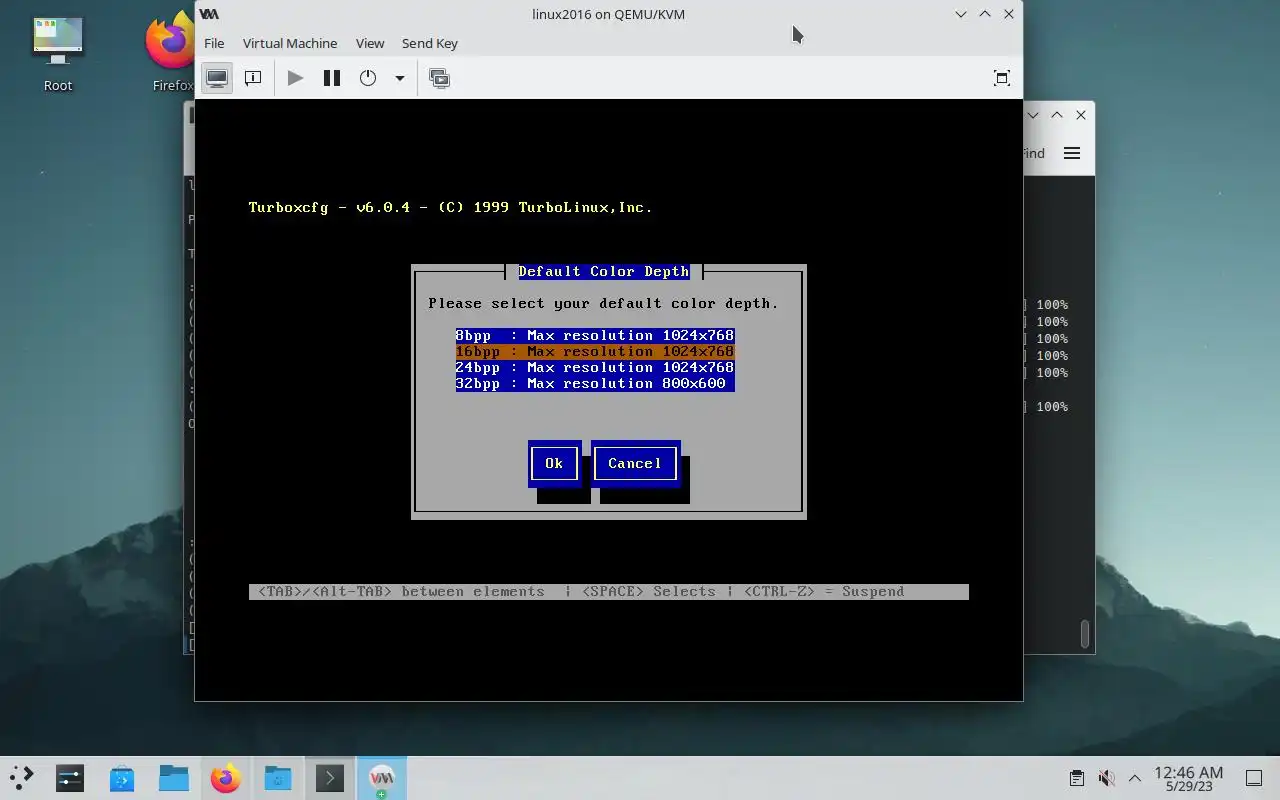Switch VM viewer to fullscreen
Viewport: 1280px width, 800px height.
coord(1001,78)
